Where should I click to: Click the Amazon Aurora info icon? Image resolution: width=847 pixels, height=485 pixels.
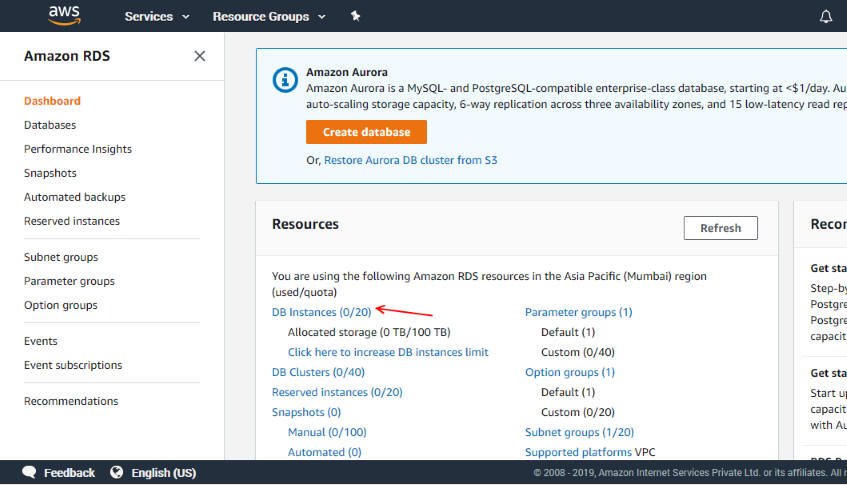tap(285, 80)
